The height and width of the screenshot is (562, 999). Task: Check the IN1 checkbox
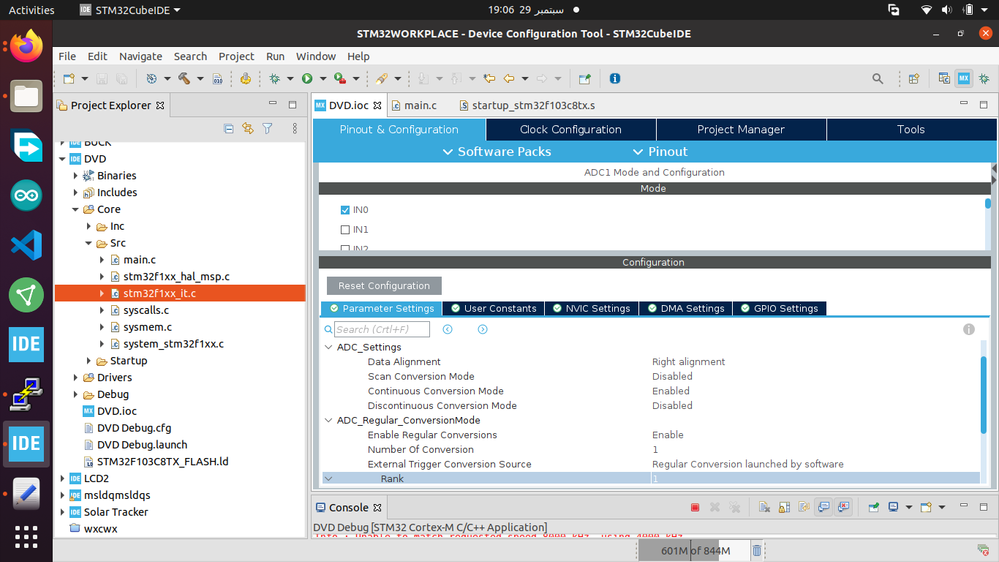pyautogui.click(x=345, y=229)
